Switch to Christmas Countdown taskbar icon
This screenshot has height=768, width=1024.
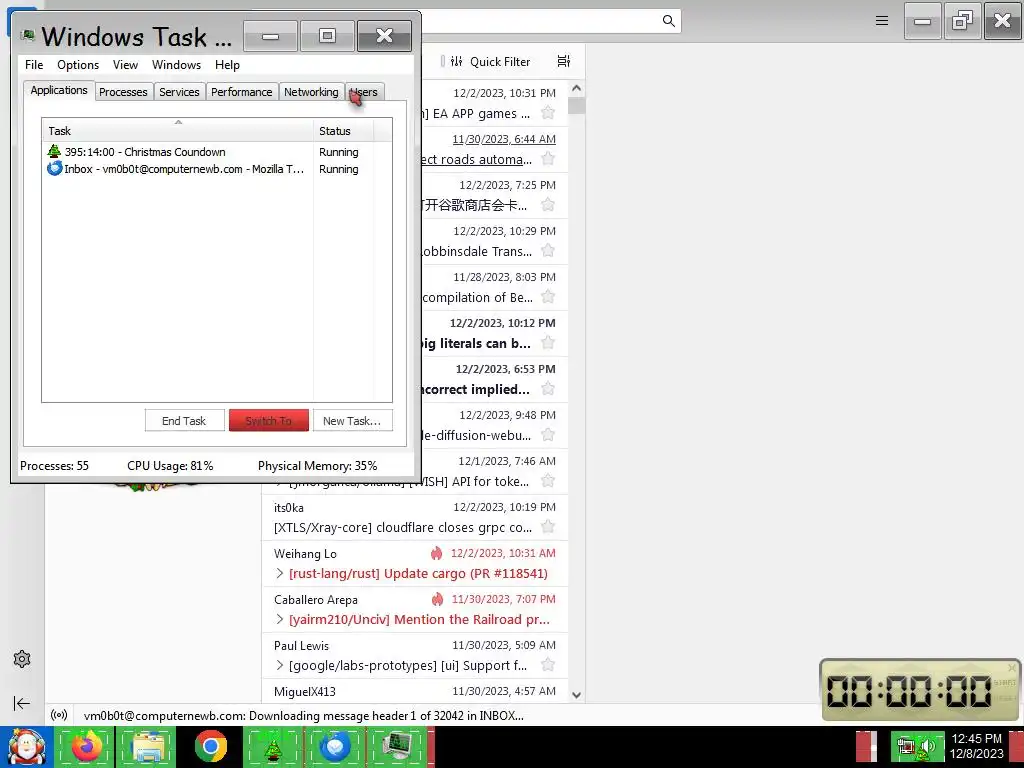coord(273,746)
